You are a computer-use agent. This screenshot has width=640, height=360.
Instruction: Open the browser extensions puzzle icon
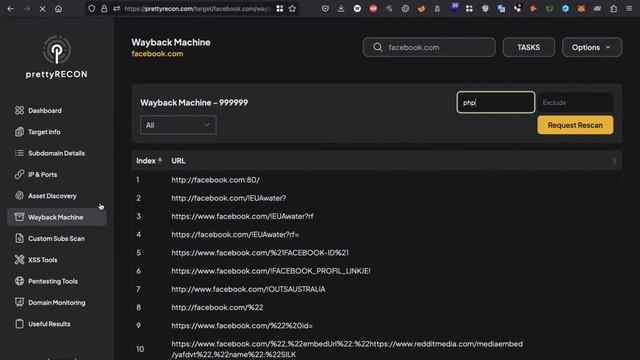click(x=613, y=9)
